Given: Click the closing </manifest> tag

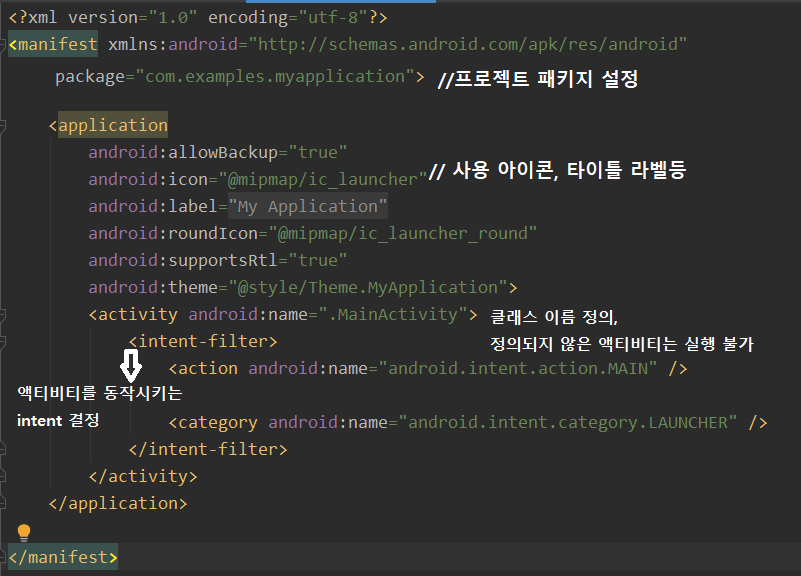Looking at the screenshot, I should [63, 557].
